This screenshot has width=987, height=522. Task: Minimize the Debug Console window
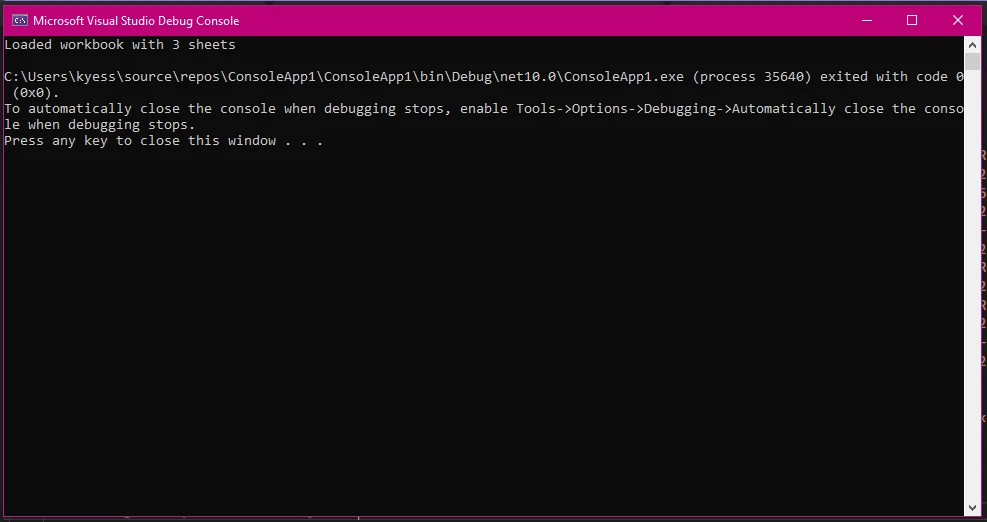[x=866, y=20]
